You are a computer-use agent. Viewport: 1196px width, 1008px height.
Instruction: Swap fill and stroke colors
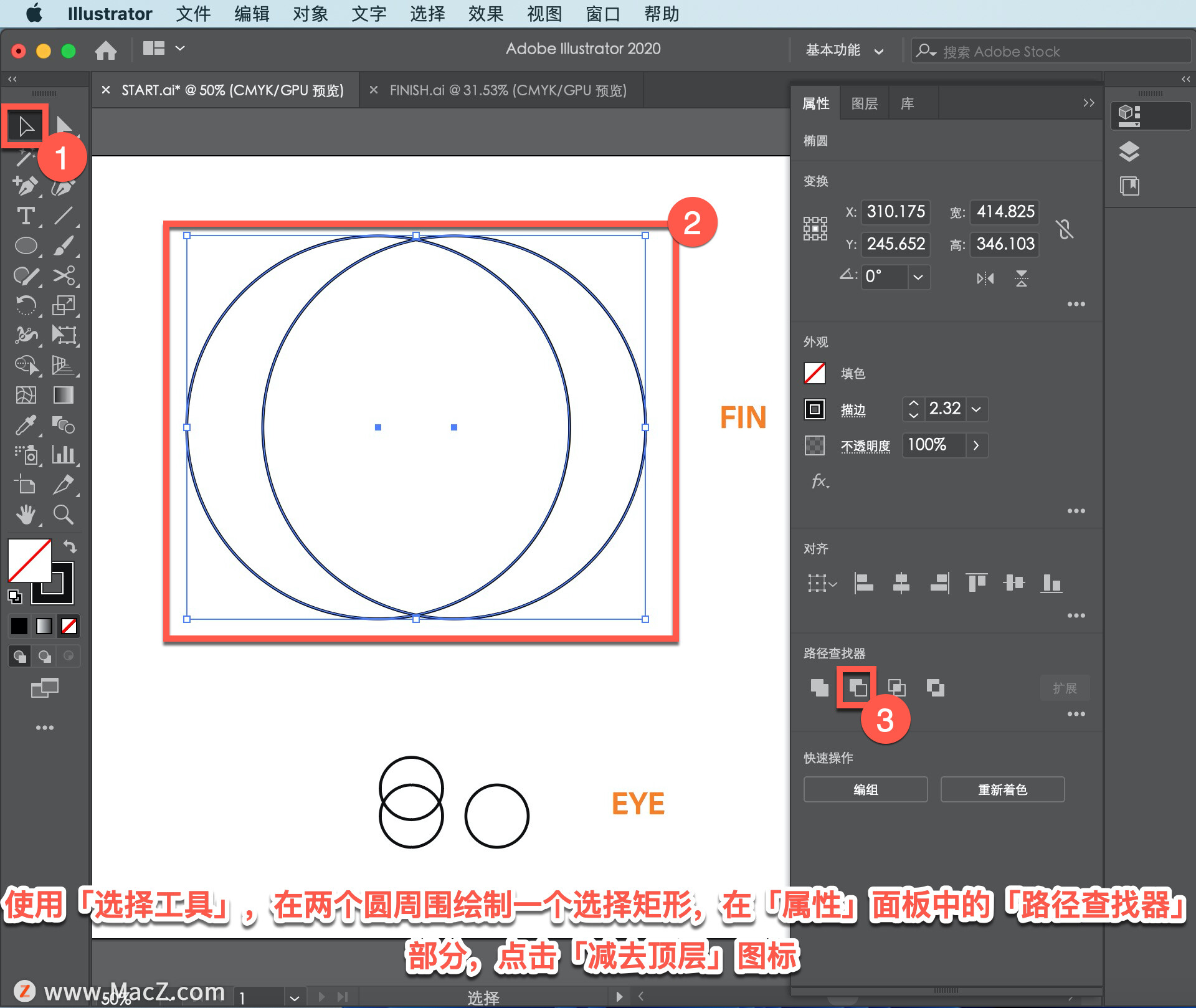[70, 547]
